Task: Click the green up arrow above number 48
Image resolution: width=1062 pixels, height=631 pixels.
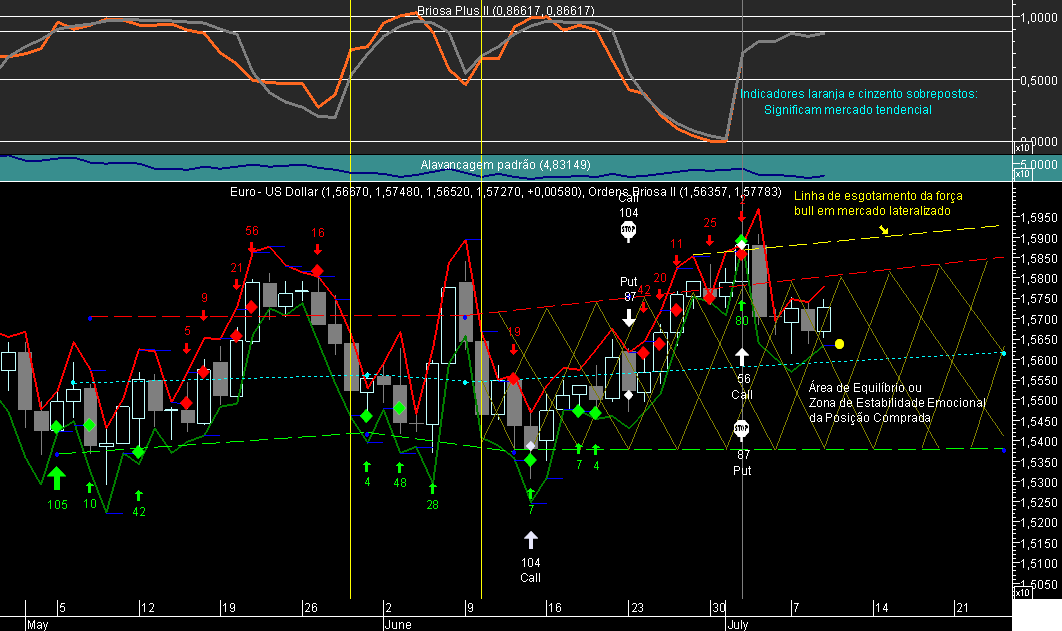Action: pyautogui.click(x=400, y=467)
